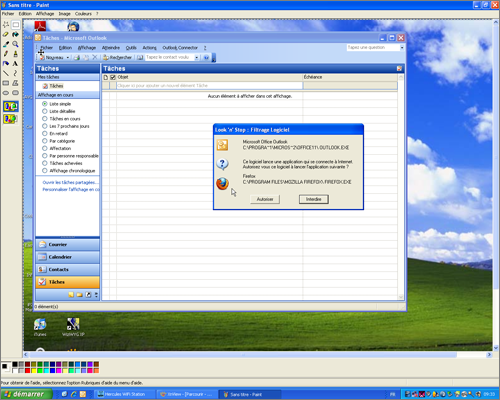Select the Affectation radio button

point(45,148)
